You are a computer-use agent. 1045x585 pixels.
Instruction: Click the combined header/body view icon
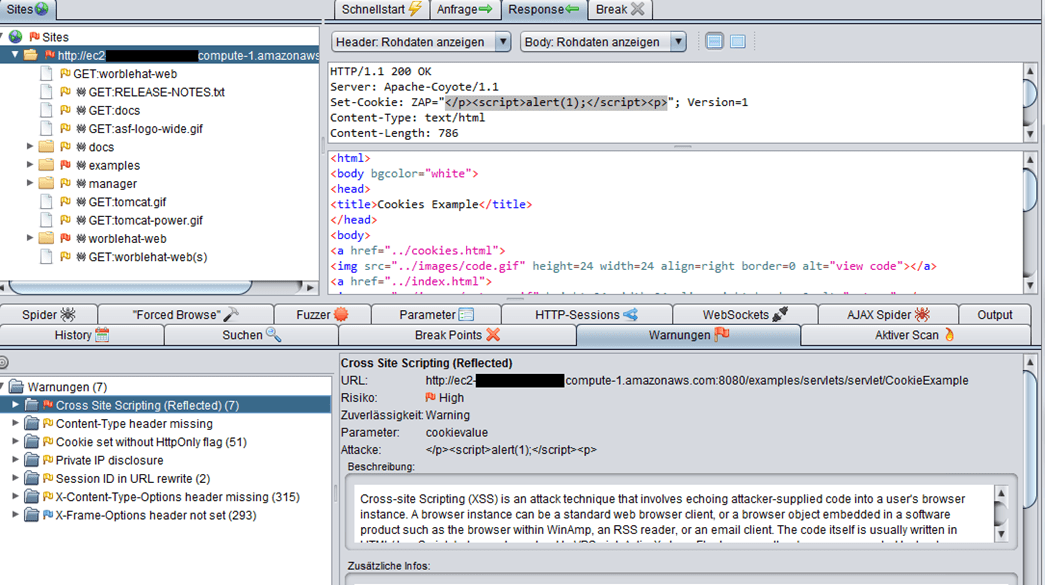[737, 42]
